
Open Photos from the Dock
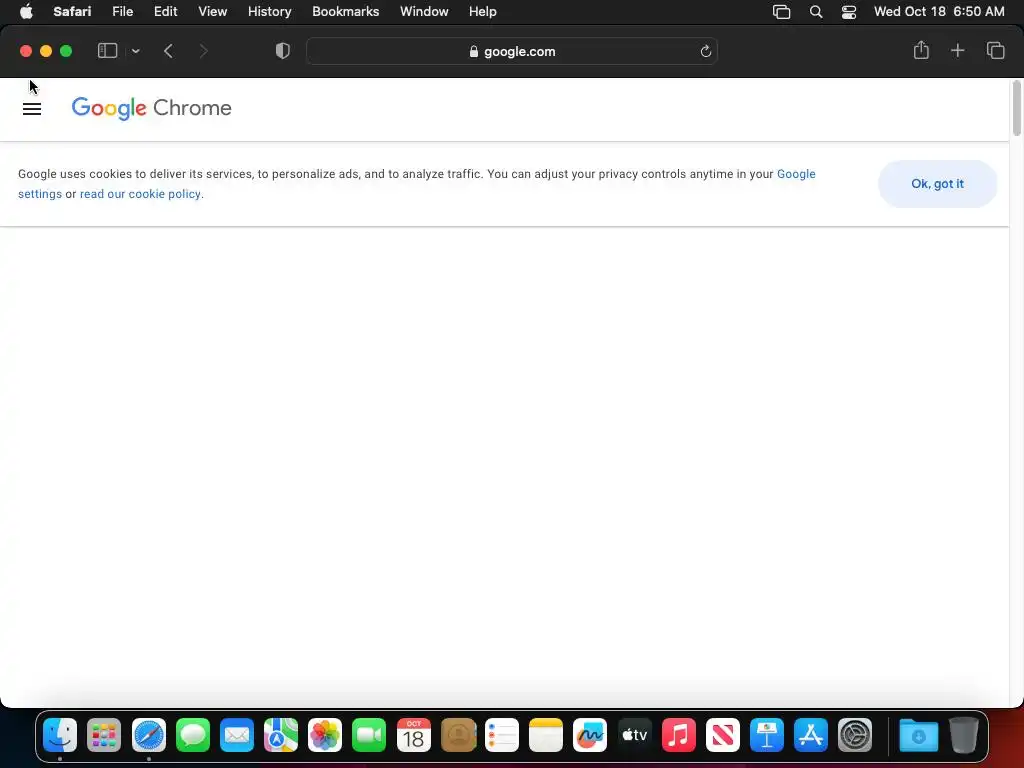325,735
